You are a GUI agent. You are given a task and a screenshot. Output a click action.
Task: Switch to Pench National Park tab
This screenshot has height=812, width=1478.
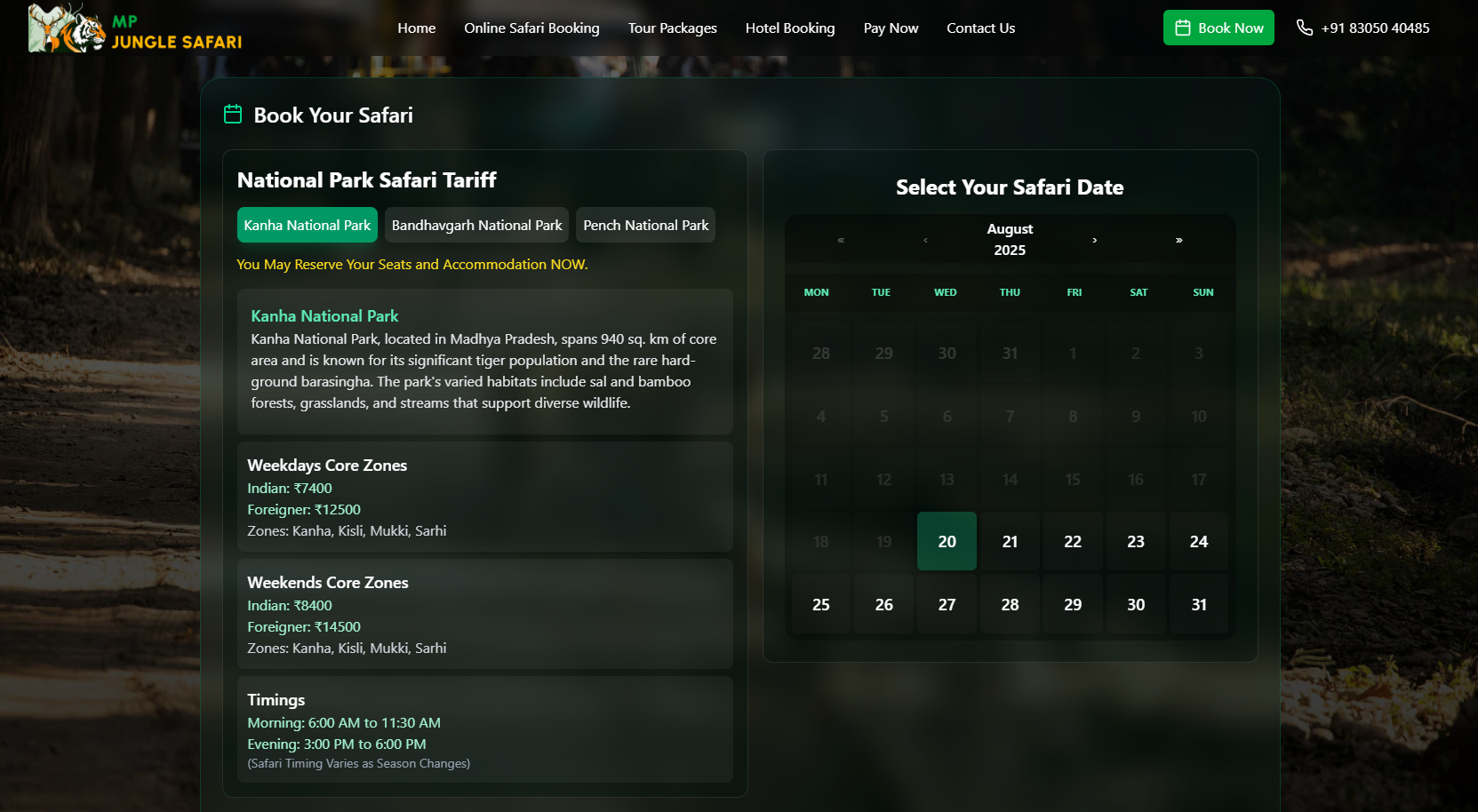point(645,226)
